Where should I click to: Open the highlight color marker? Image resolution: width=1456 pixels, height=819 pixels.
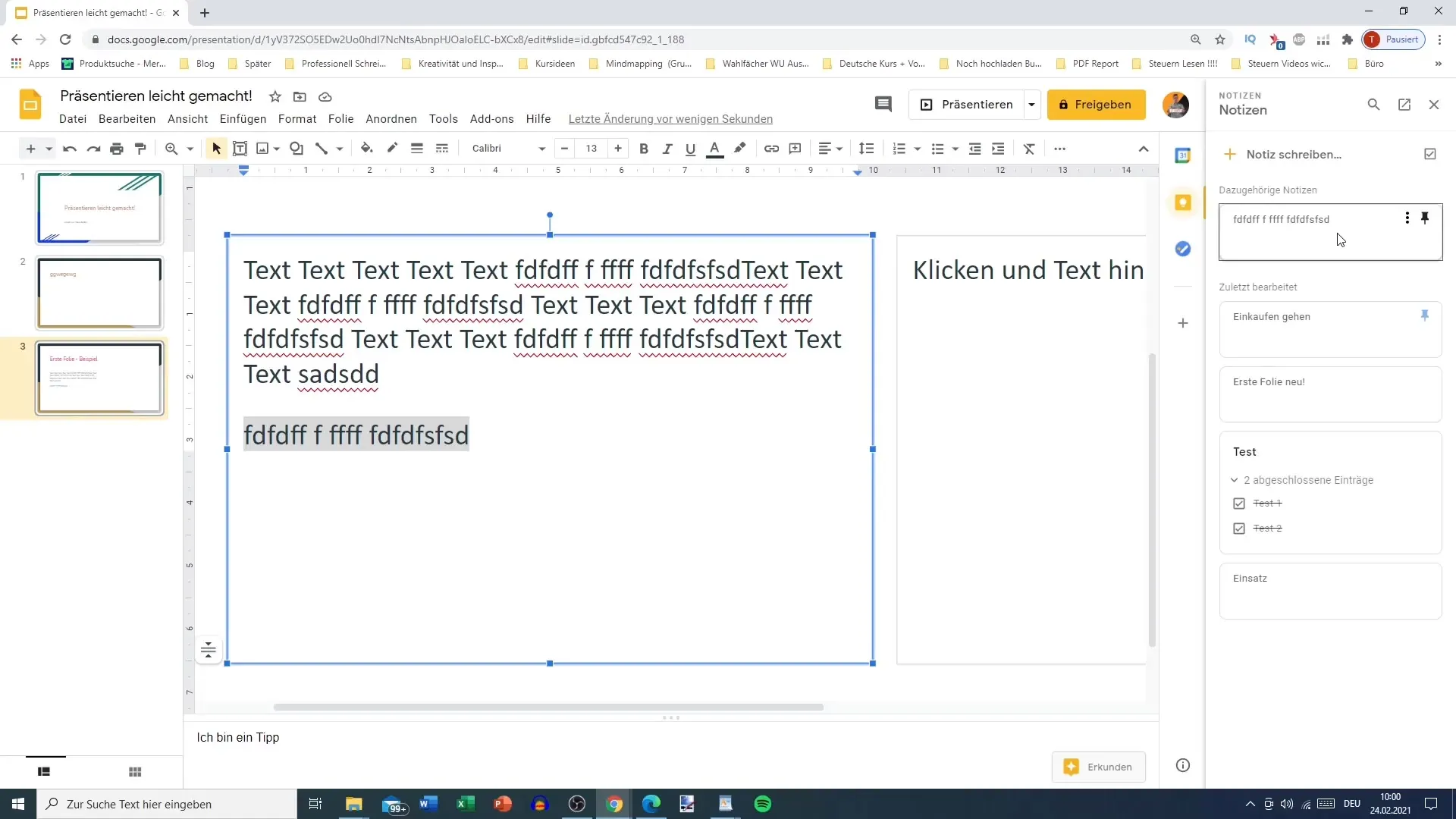(x=740, y=149)
